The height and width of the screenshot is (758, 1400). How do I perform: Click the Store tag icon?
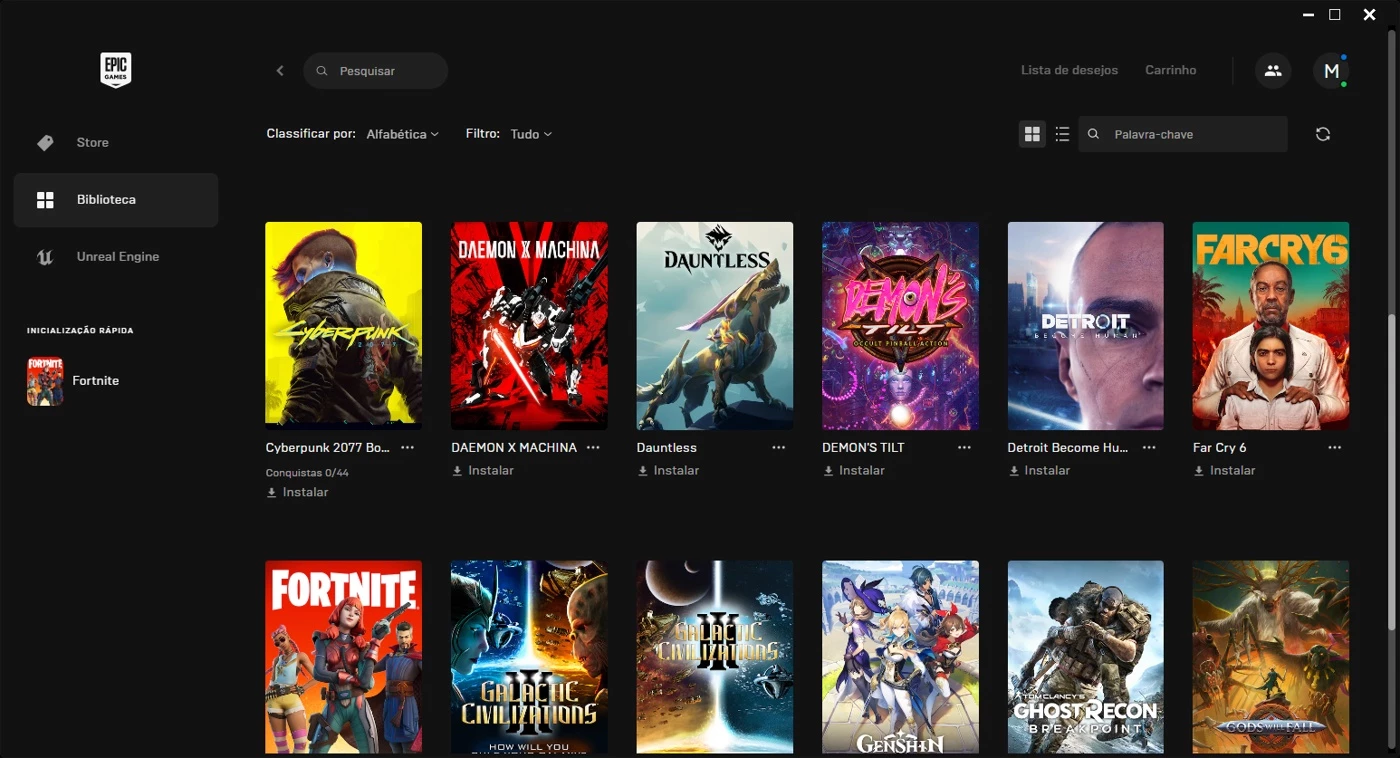(x=45, y=143)
